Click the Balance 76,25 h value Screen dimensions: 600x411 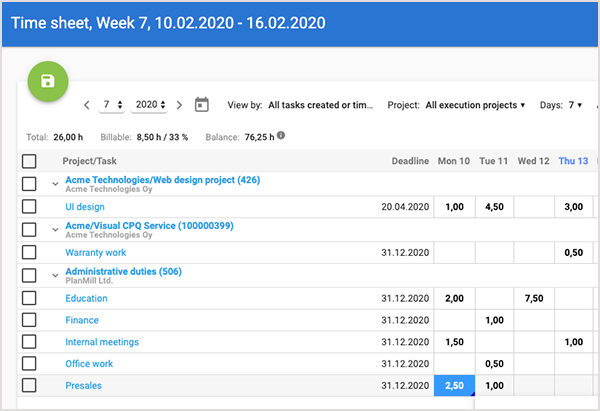(x=259, y=137)
